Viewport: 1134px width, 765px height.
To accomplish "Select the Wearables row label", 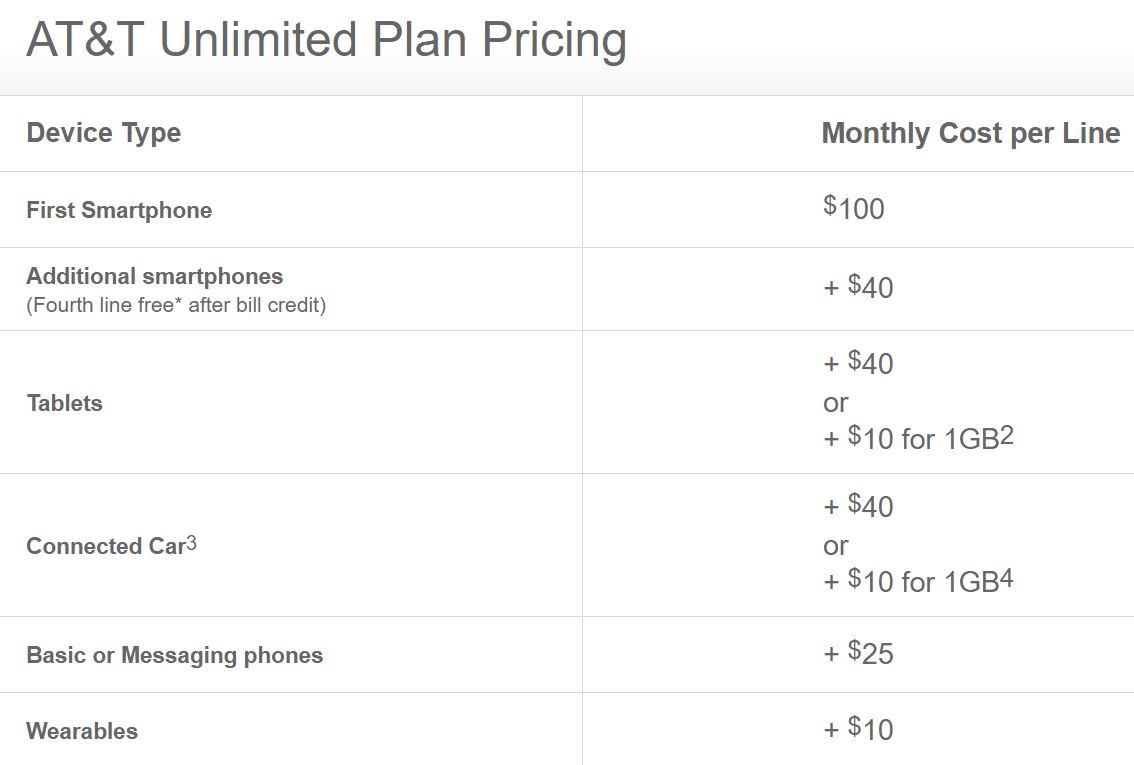I will [x=82, y=731].
